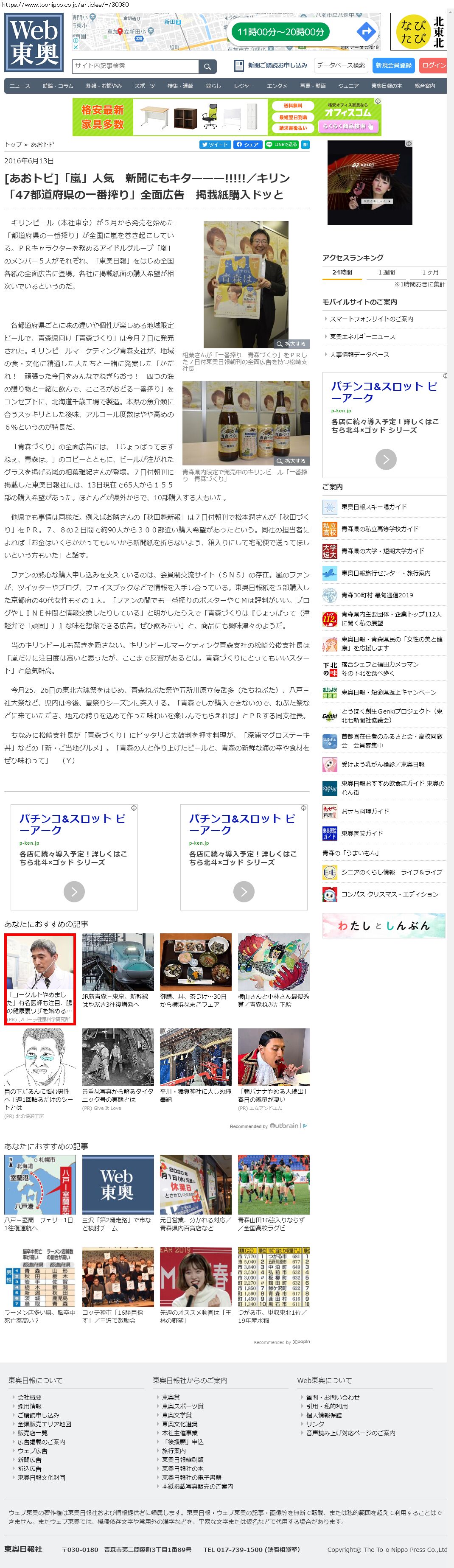Expand スマートフォンサイトのご案内 arrow link
This screenshot has height=1568, width=454.
click(x=370, y=319)
